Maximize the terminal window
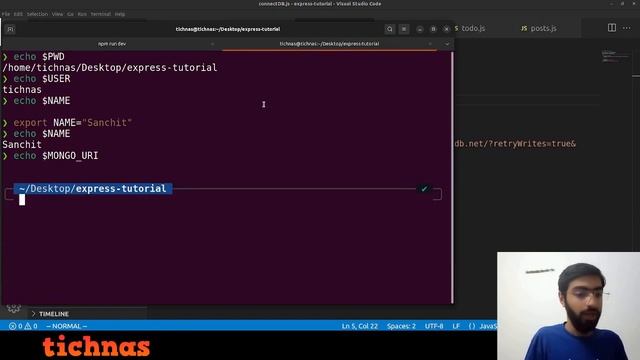Image resolution: width=640 pixels, height=360 pixels. [433, 29]
